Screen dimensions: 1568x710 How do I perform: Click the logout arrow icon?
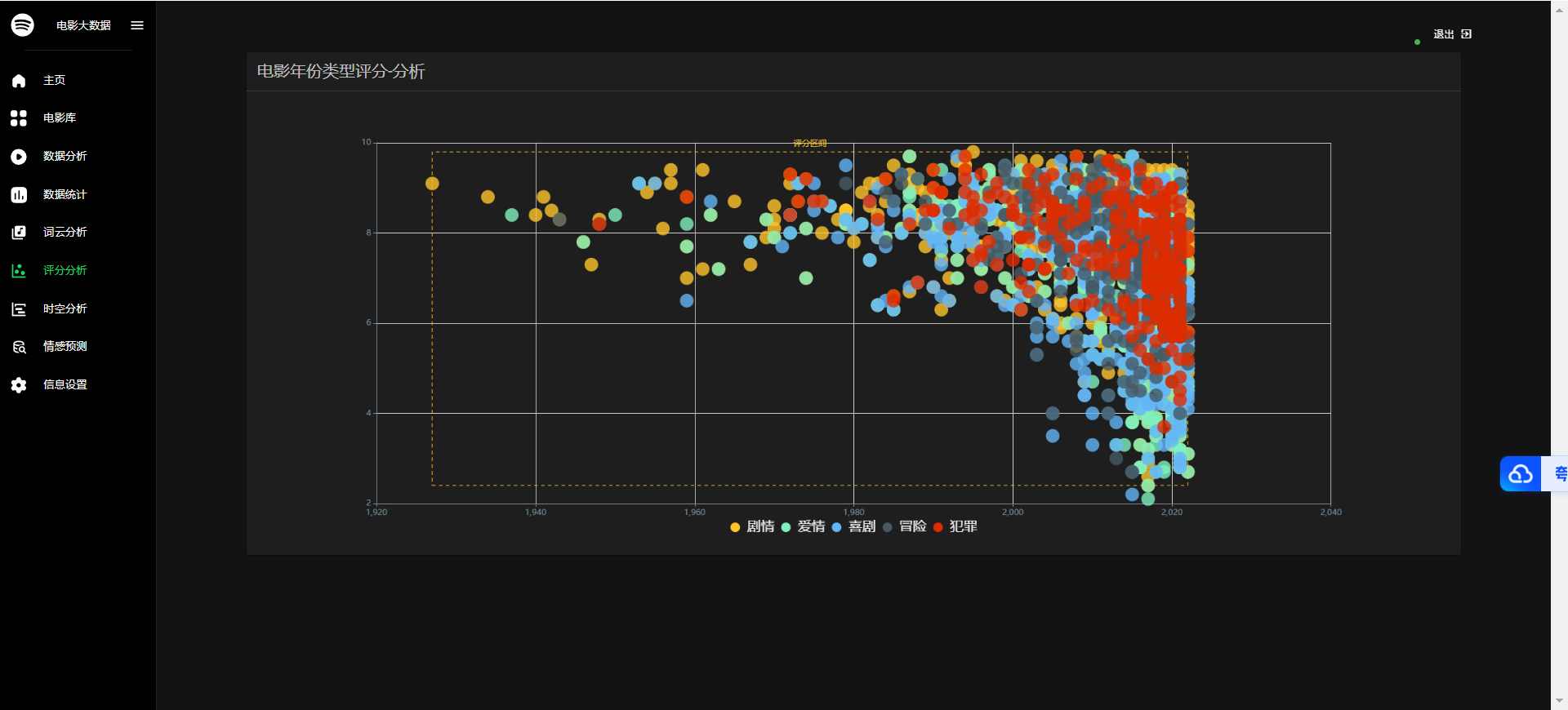click(x=1467, y=34)
